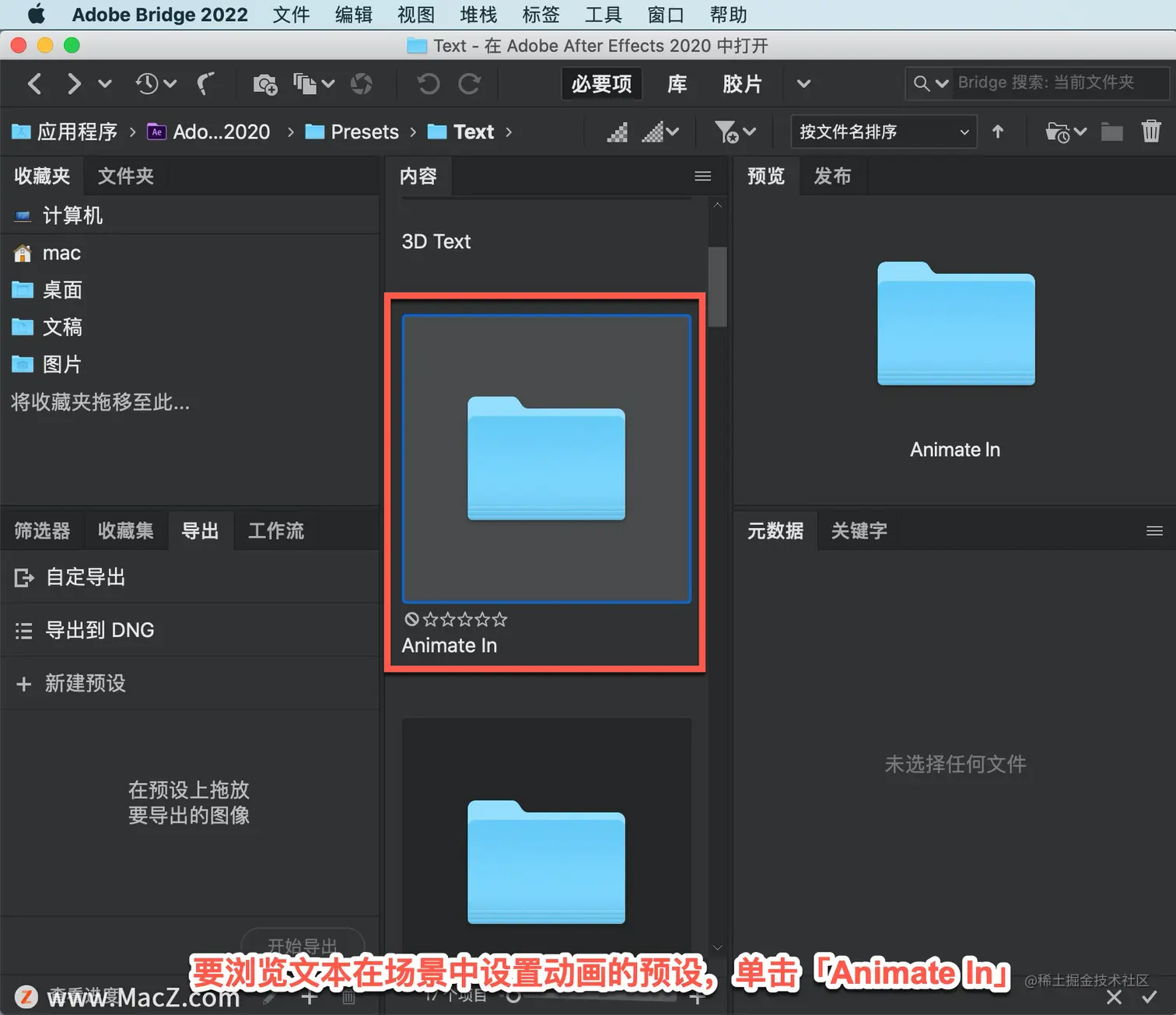The height and width of the screenshot is (1015, 1176).
Task: Switch to 预览 tab
Action: [x=766, y=177]
